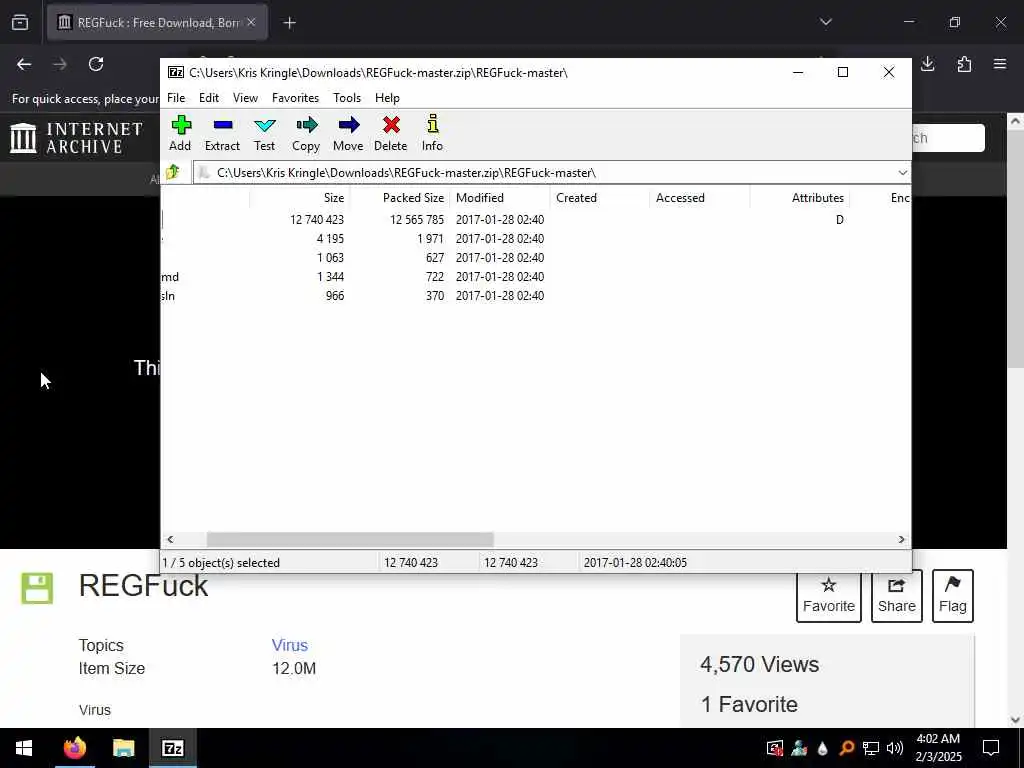Image resolution: width=1024 pixels, height=768 pixels.
Task: Expand the 7-Zip address path dropdown
Action: [x=902, y=172]
